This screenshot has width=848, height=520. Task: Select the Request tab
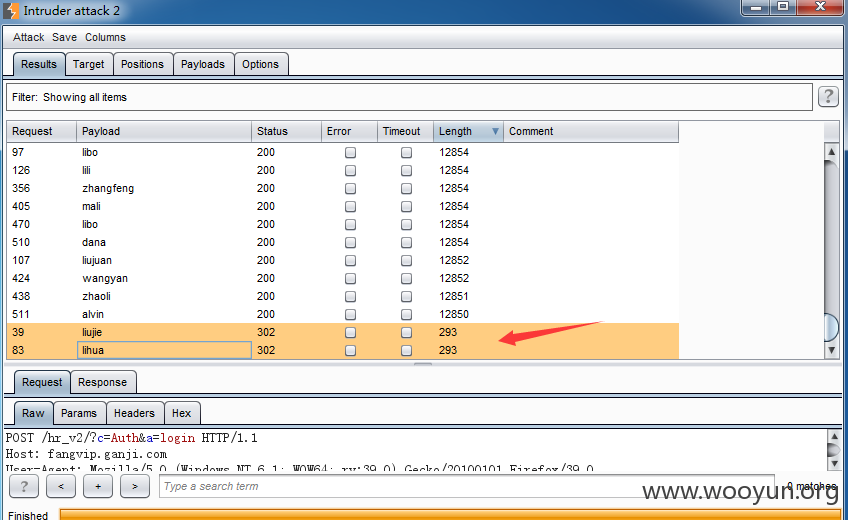coord(42,382)
